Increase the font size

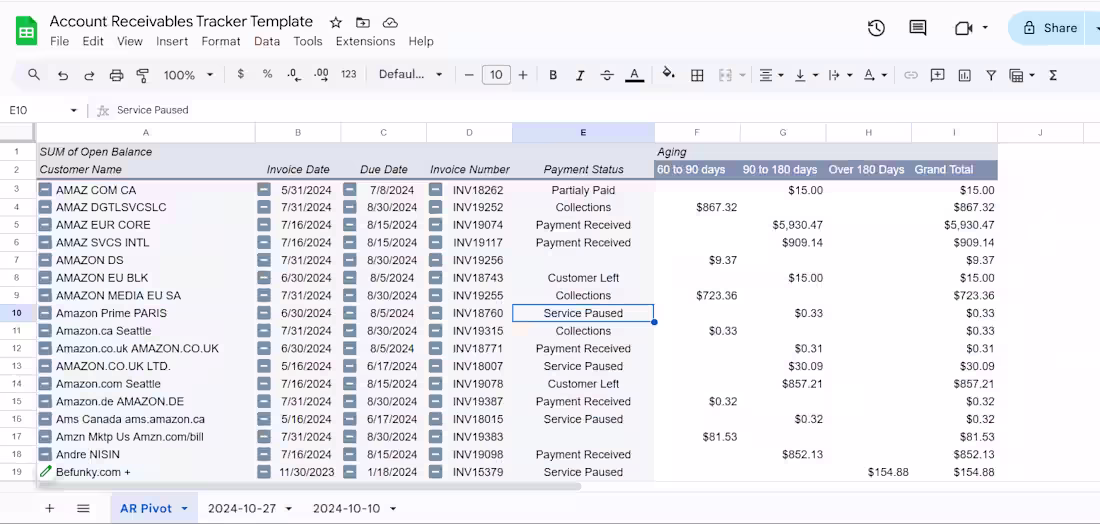tap(523, 75)
